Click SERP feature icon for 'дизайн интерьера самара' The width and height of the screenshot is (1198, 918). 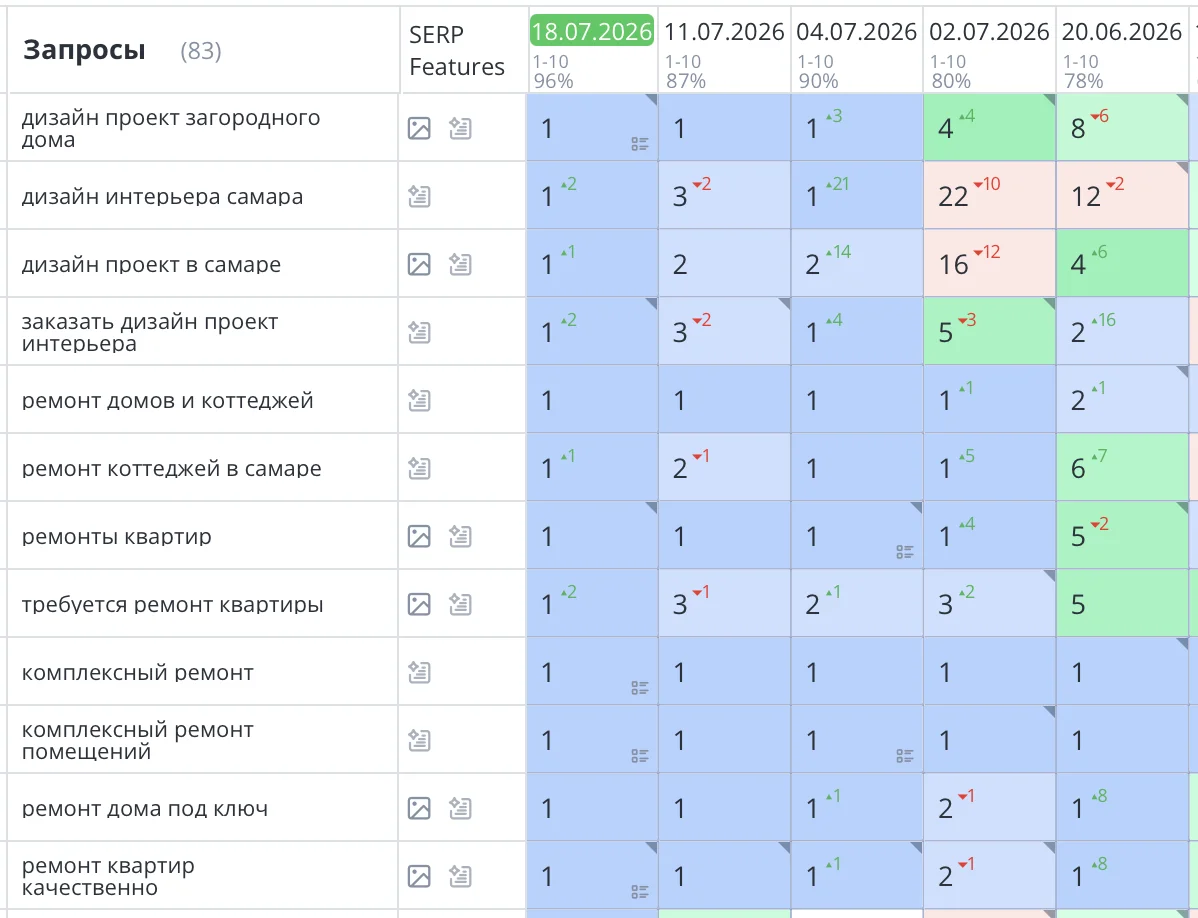(419, 196)
